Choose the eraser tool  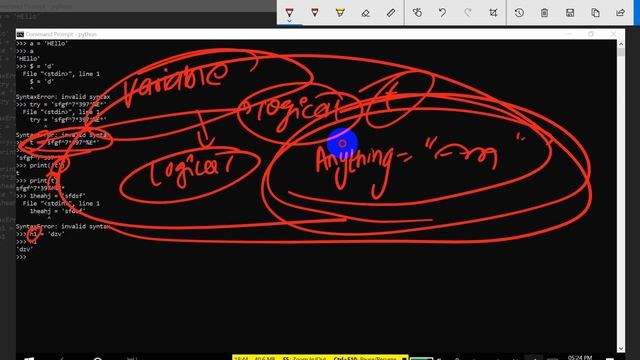(x=365, y=13)
